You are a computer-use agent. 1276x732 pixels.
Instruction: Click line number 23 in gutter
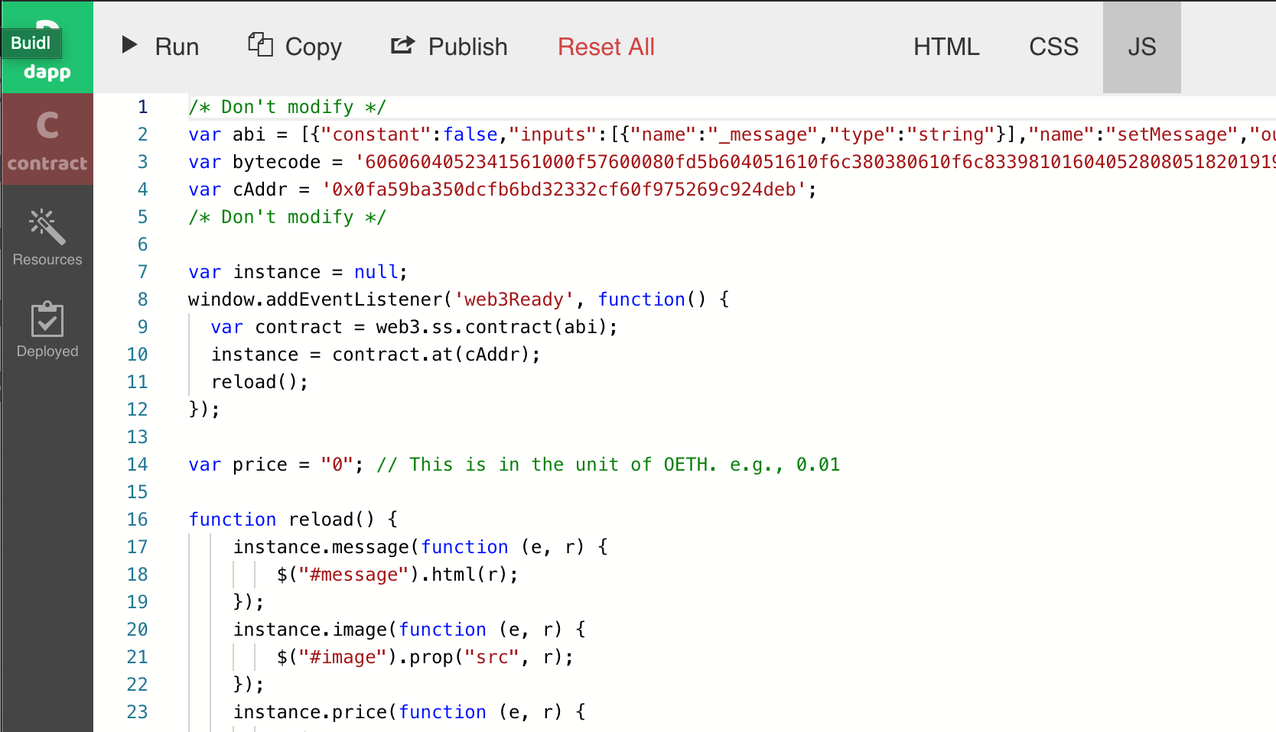tap(137, 712)
